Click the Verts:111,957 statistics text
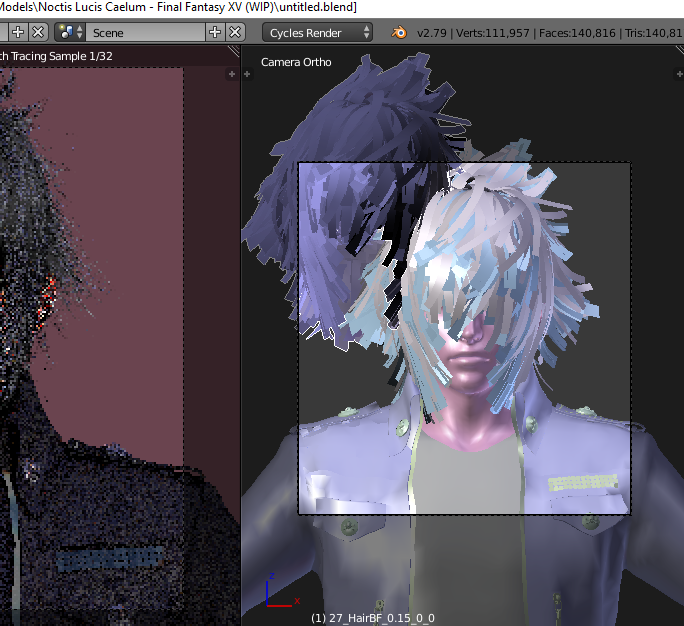This screenshot has height=626, width=684. click(x=492, y=33)
